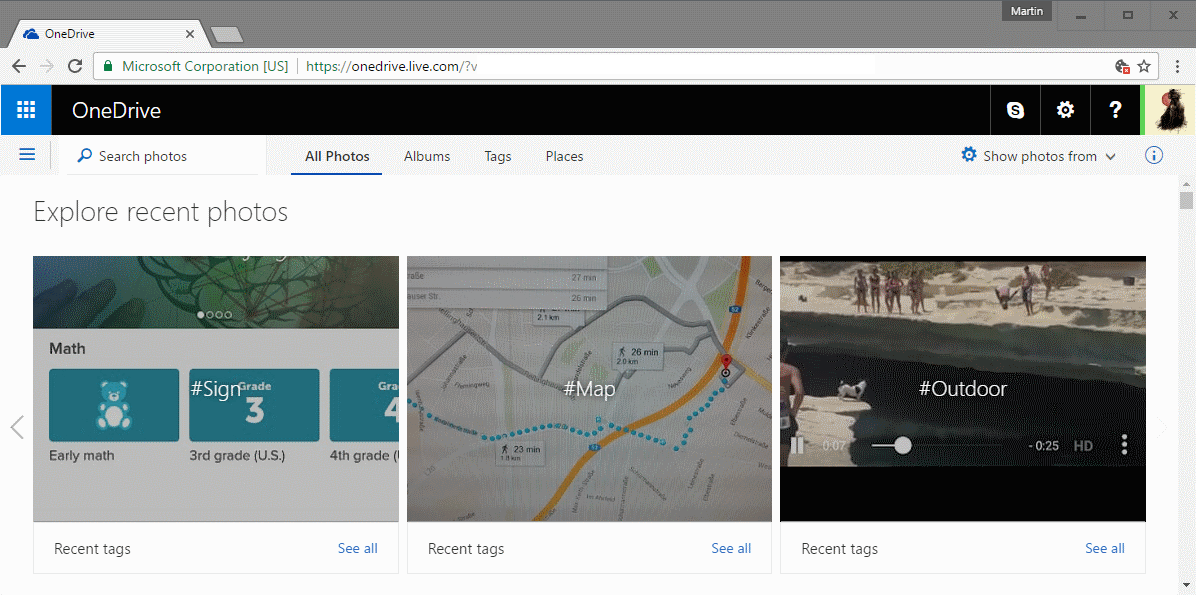Show the information details pane icon

click(1154, 156)
